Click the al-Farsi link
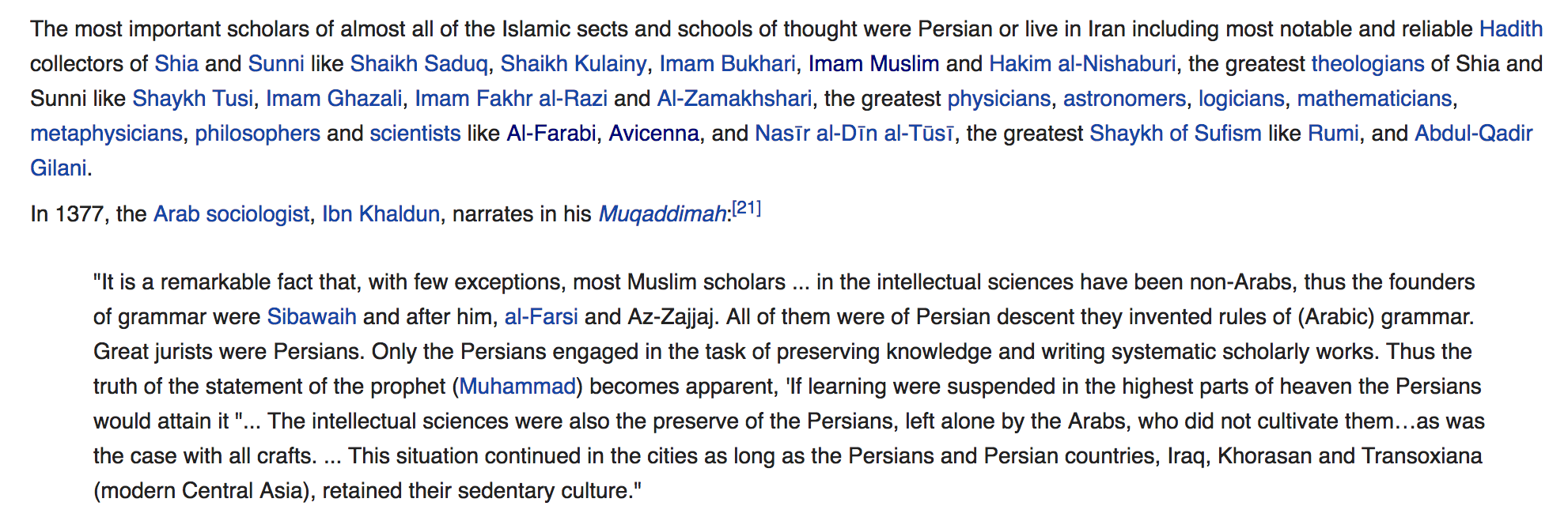 click(541, 317)
